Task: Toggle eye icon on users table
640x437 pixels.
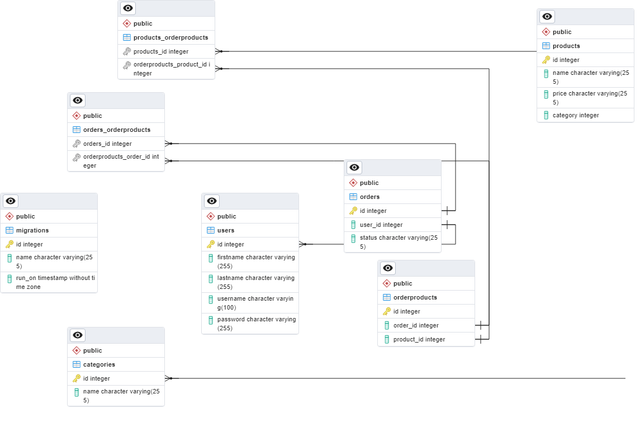Action: click(x=212, y=201)
